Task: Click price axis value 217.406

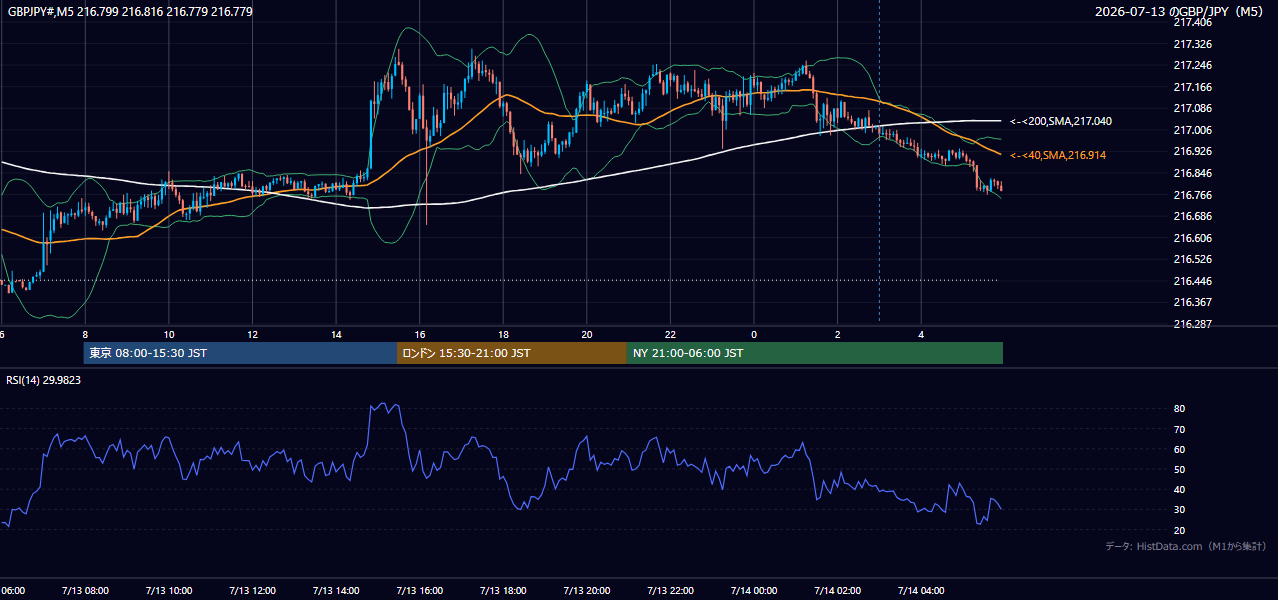Action: 1192,22
